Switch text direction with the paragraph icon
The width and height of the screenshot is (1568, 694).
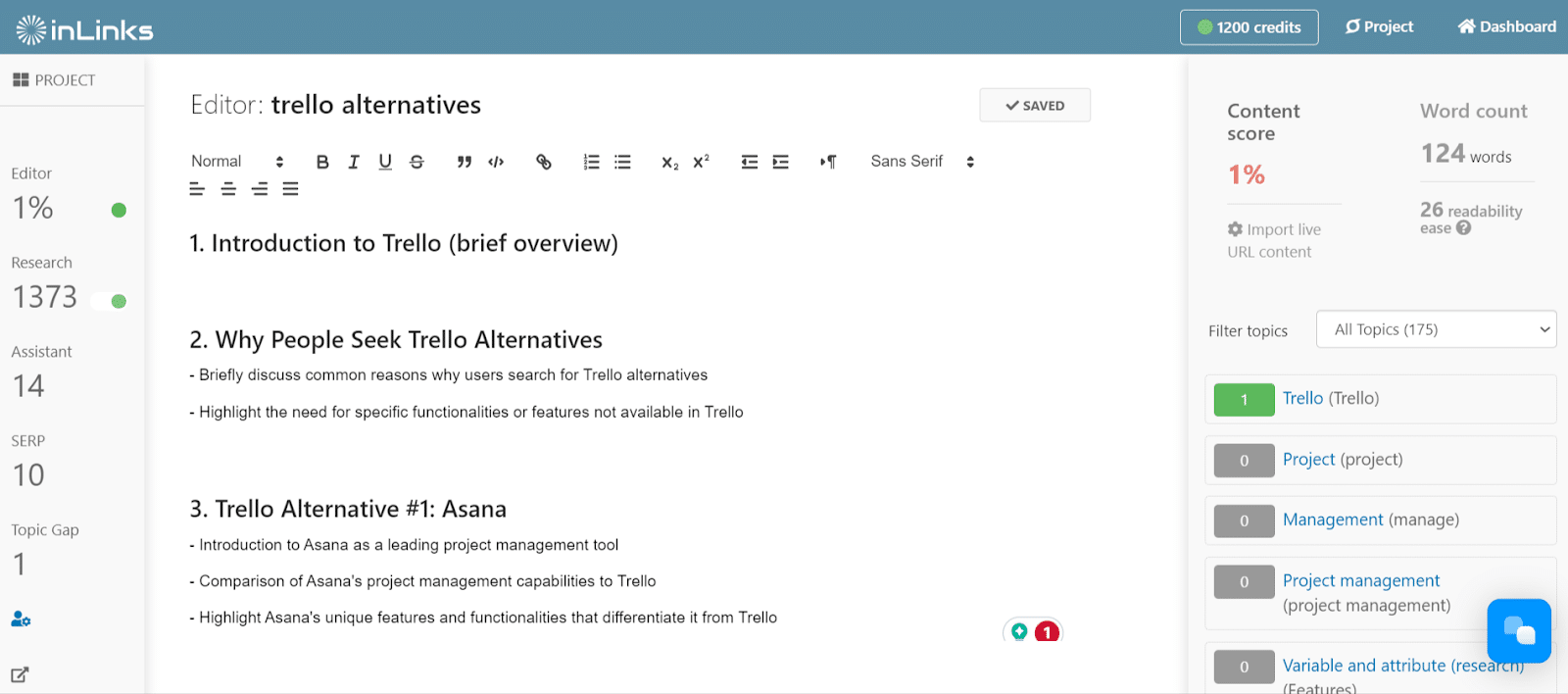coord(828,162)
